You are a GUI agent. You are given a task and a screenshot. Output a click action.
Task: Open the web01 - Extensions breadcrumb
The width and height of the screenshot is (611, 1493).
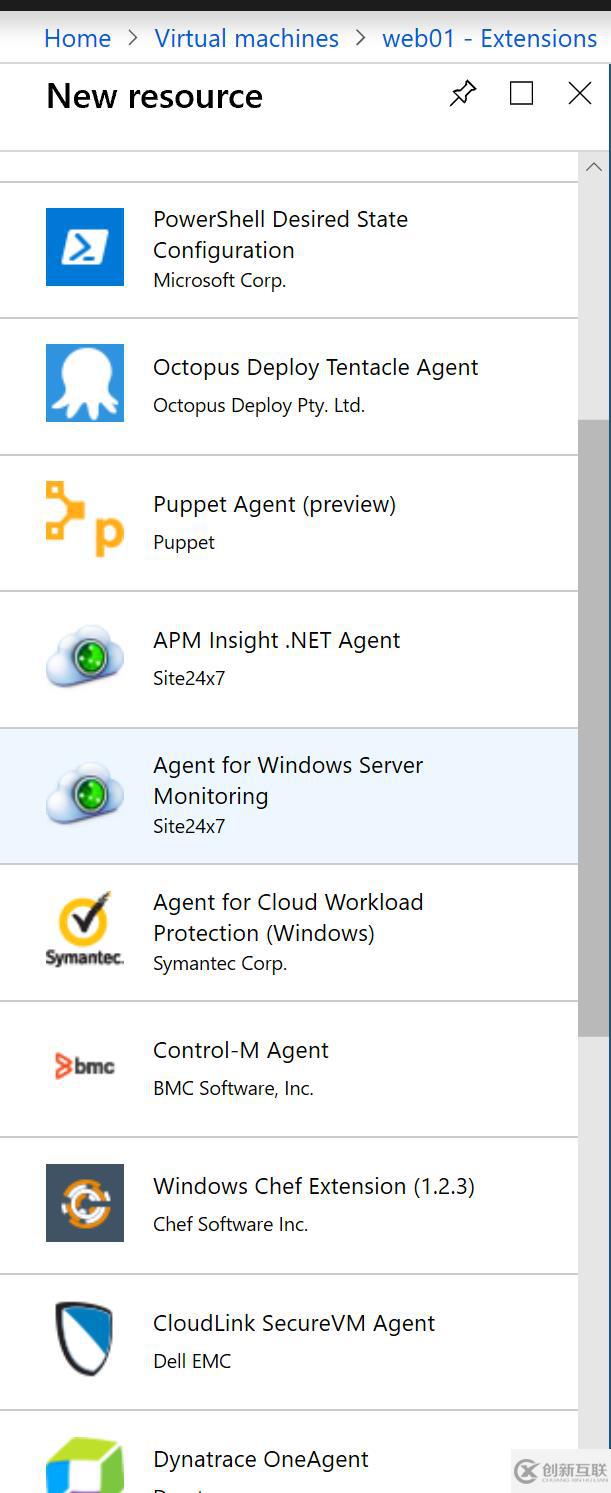[490, 38]
